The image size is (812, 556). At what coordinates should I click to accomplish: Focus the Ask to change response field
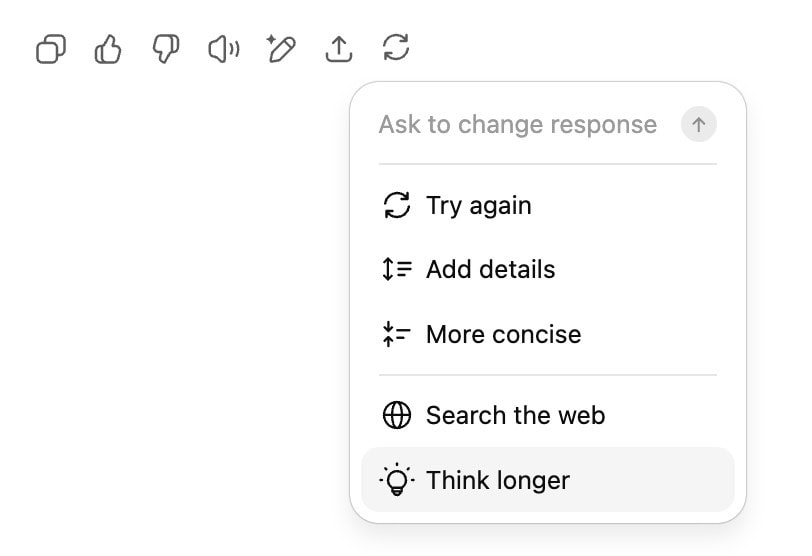point(518,125)
